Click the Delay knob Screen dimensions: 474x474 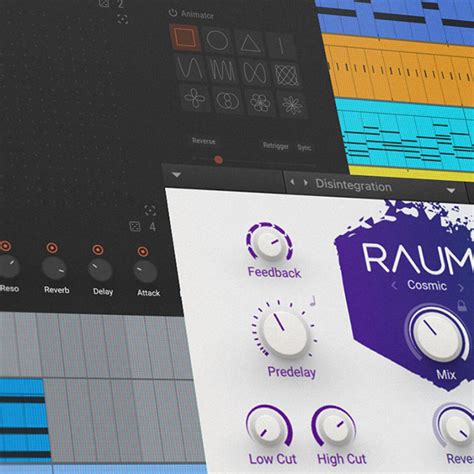pos(100,271)
